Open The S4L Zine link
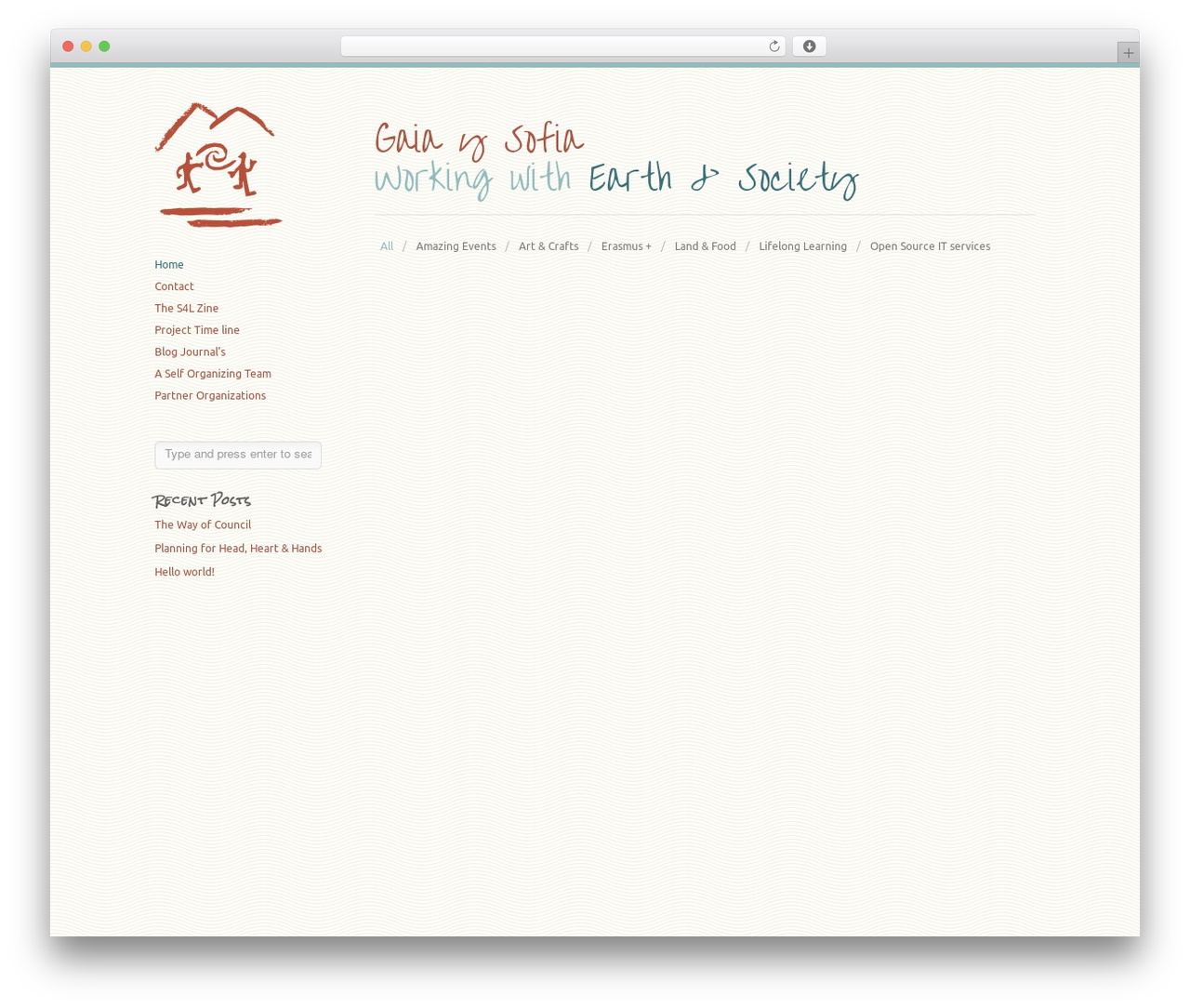The image size is (1190, 1008). coord(186,309)
